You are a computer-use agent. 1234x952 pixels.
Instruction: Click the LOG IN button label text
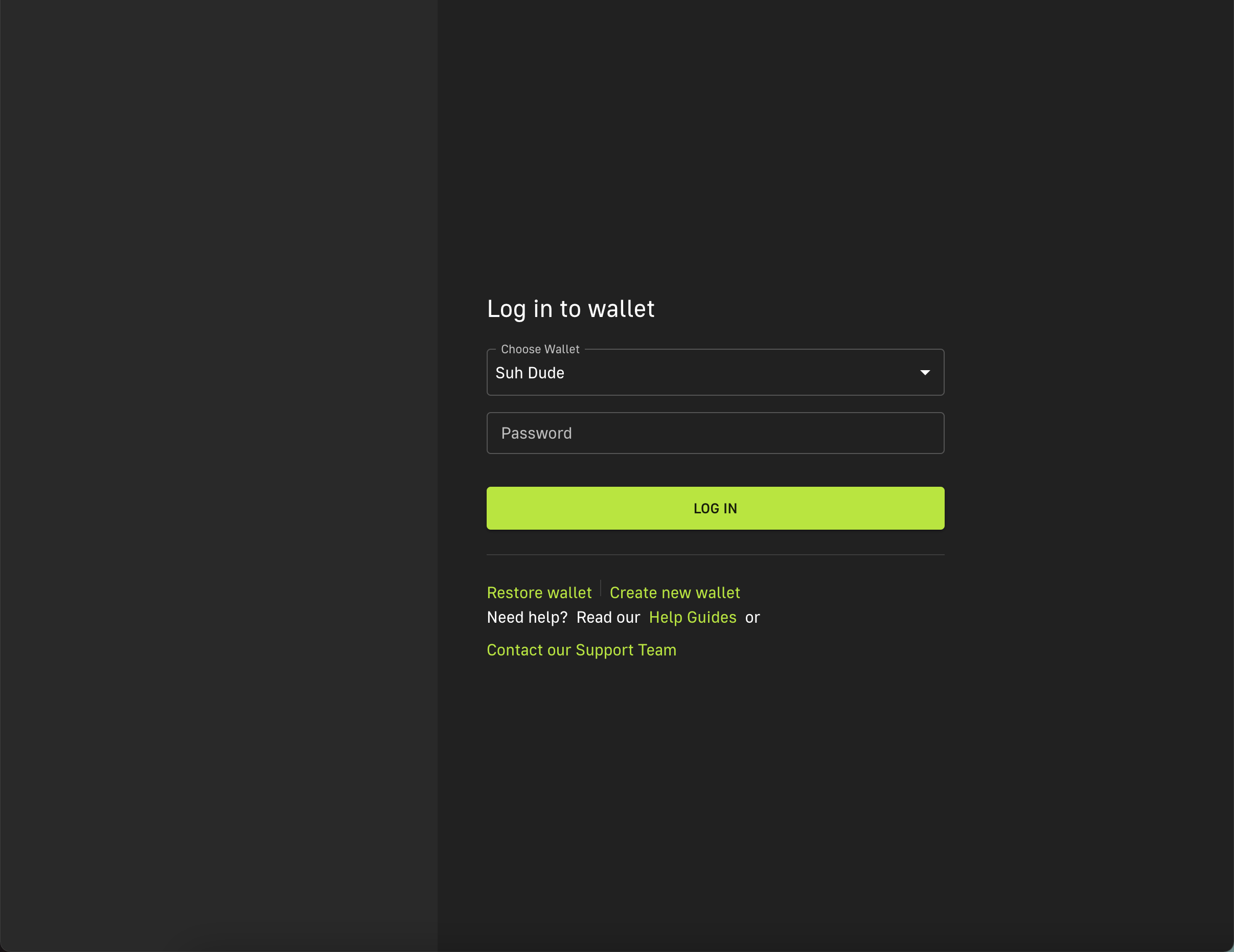tap(715, 509)
